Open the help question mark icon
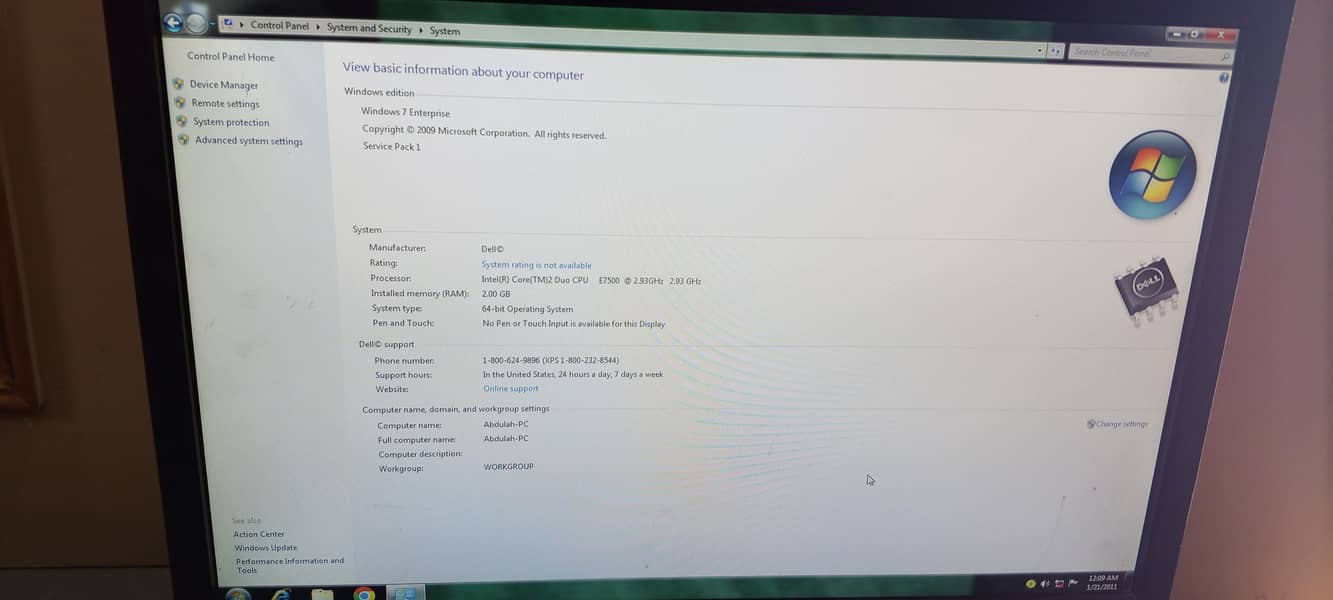The height and width of the screenshot is (600, 1333). pyautogui.click(x=1224, y=78)
